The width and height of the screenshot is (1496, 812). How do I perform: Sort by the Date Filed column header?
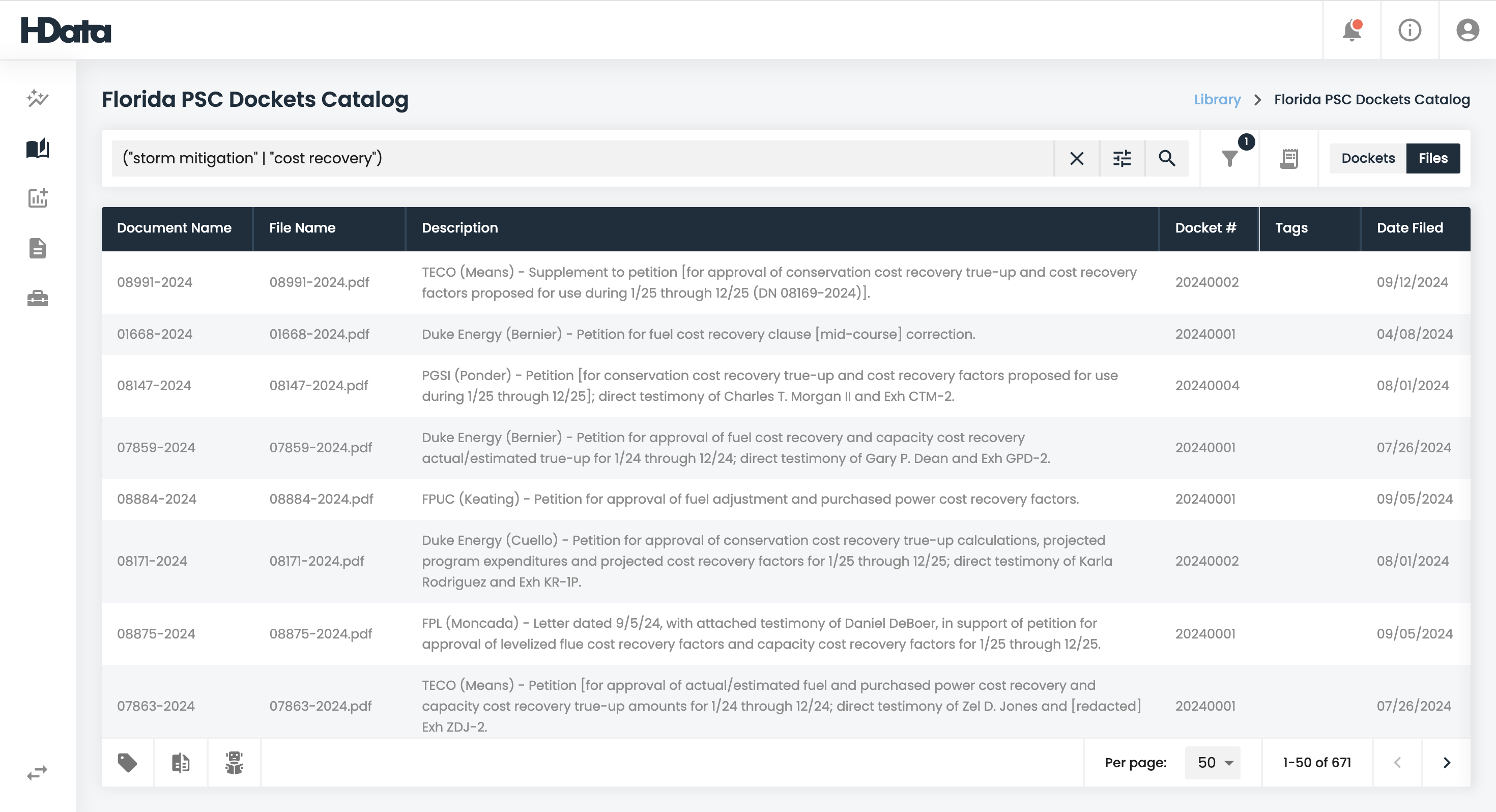(1409, 228)
